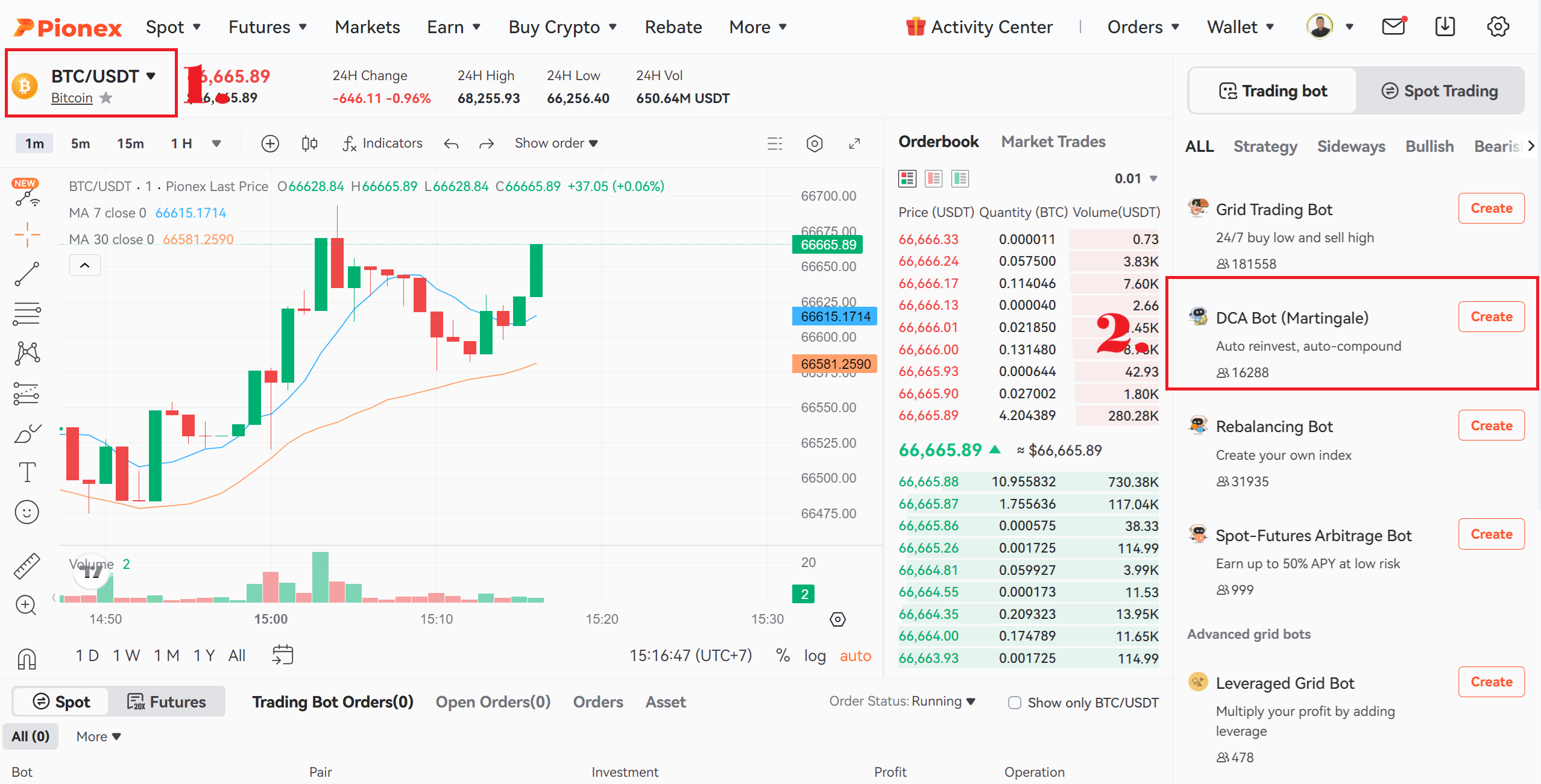Expand the Buy Crypto menu
Screen dimensions: 1541x784
[563, 27]
